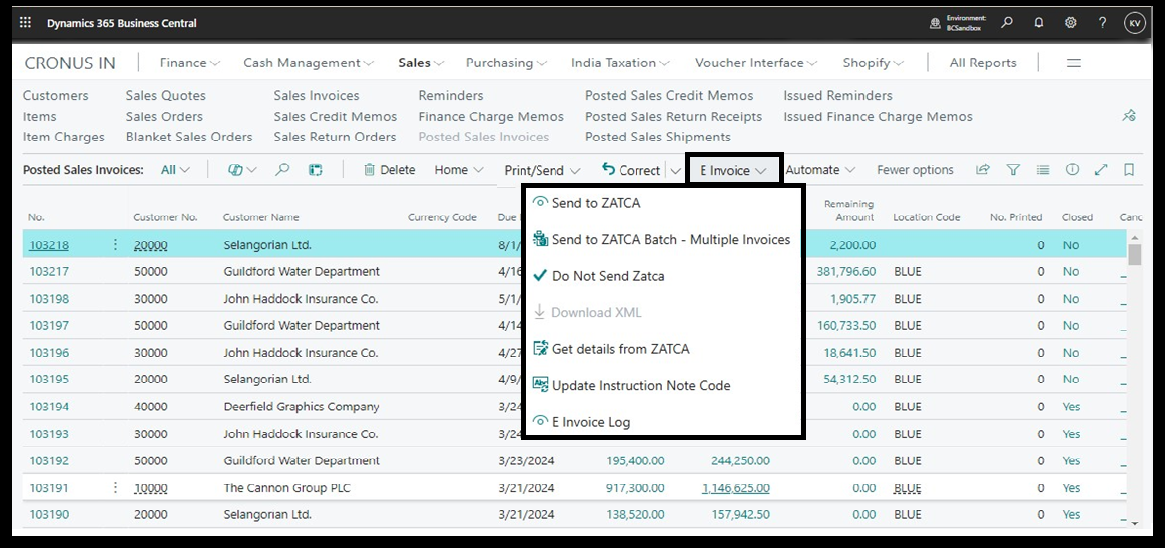Expand the Finance navigation menu
The height and width of the screenshot is (548, 1165).
click(190, 63)
